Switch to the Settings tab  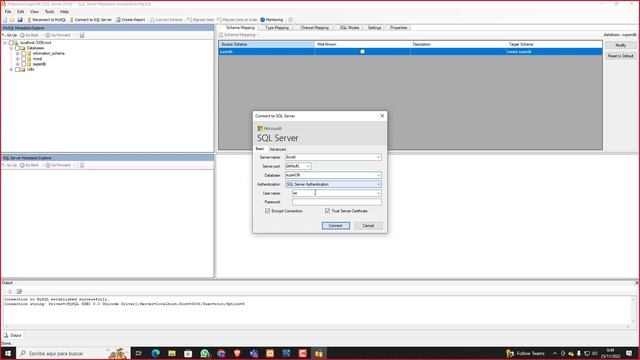(x=374, y=28)
